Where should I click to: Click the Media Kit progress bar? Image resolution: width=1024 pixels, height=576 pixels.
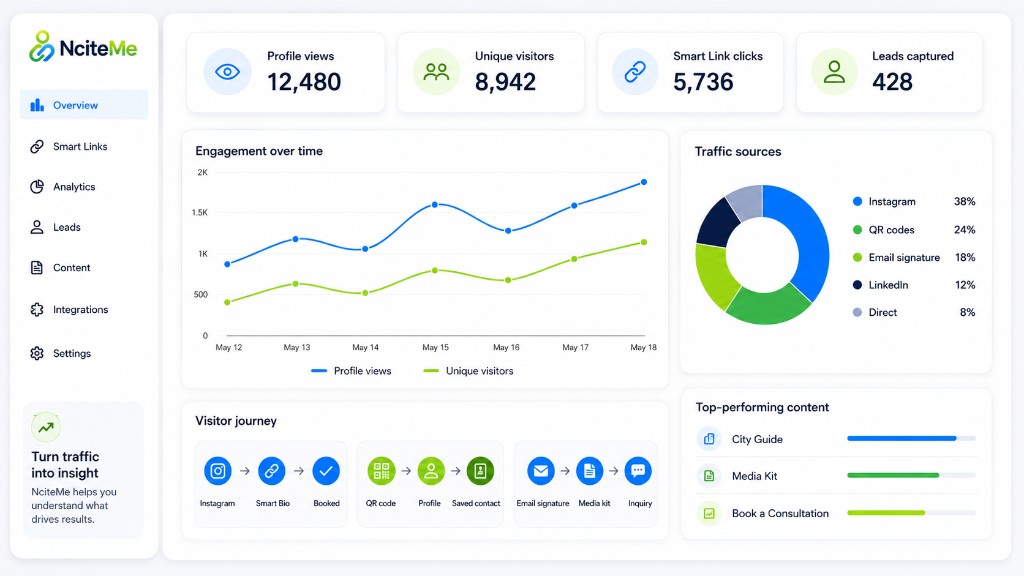pyautogui.click(x=911, y=475)
